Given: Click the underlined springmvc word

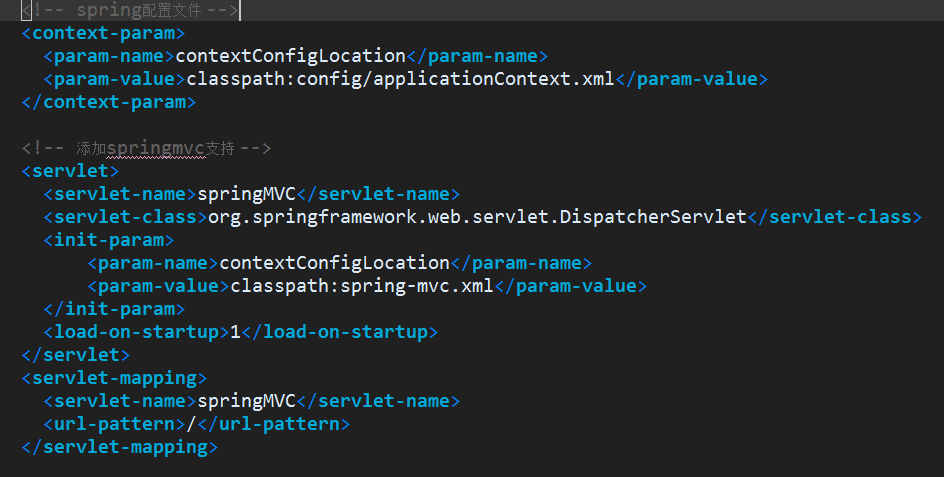Looking at the screenshot, I should pyautogui.click(x=156, y=148).
